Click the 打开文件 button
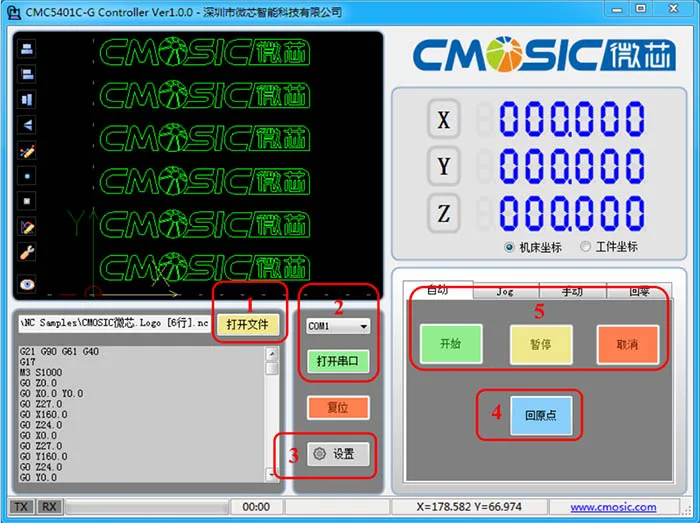This screenshot has width=700, height=523. [x=248, y=324]
